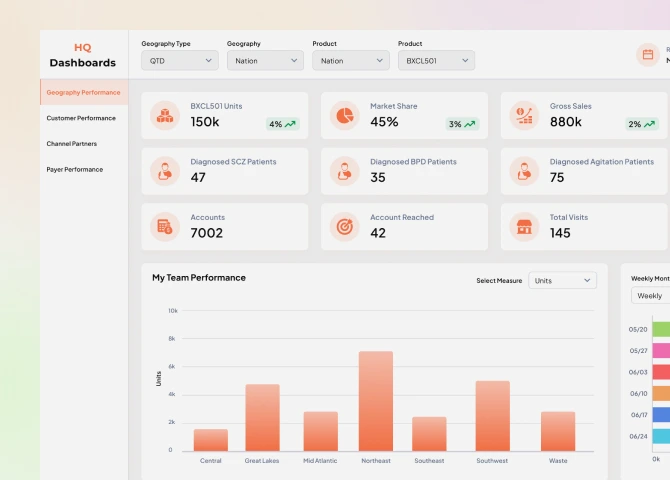The height and width of the screenshot is (480, 670).
Task: Click the BXCL501 Units boxes icon
Action: point(165,115)
